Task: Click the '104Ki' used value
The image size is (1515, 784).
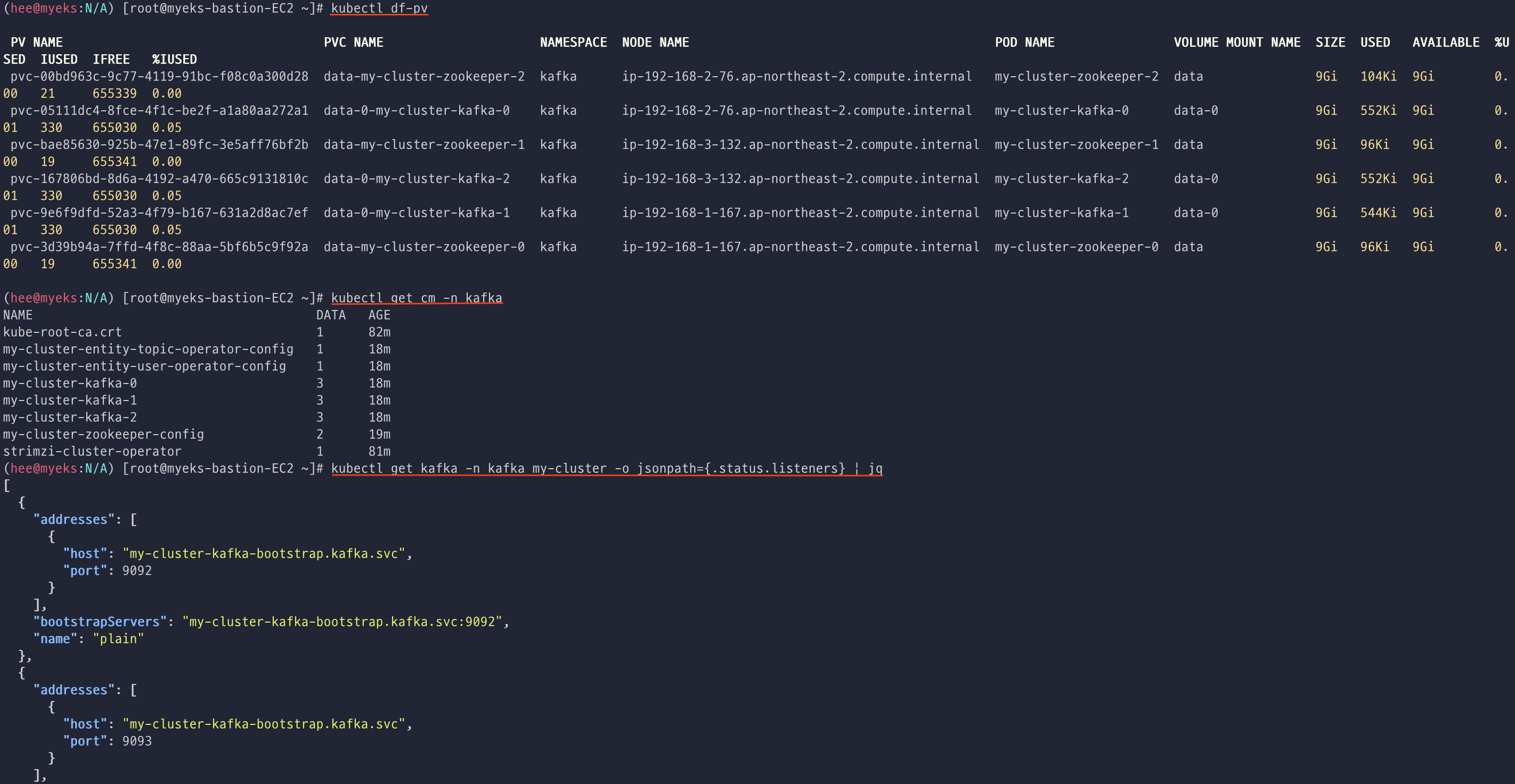Action: [1379, 77]
